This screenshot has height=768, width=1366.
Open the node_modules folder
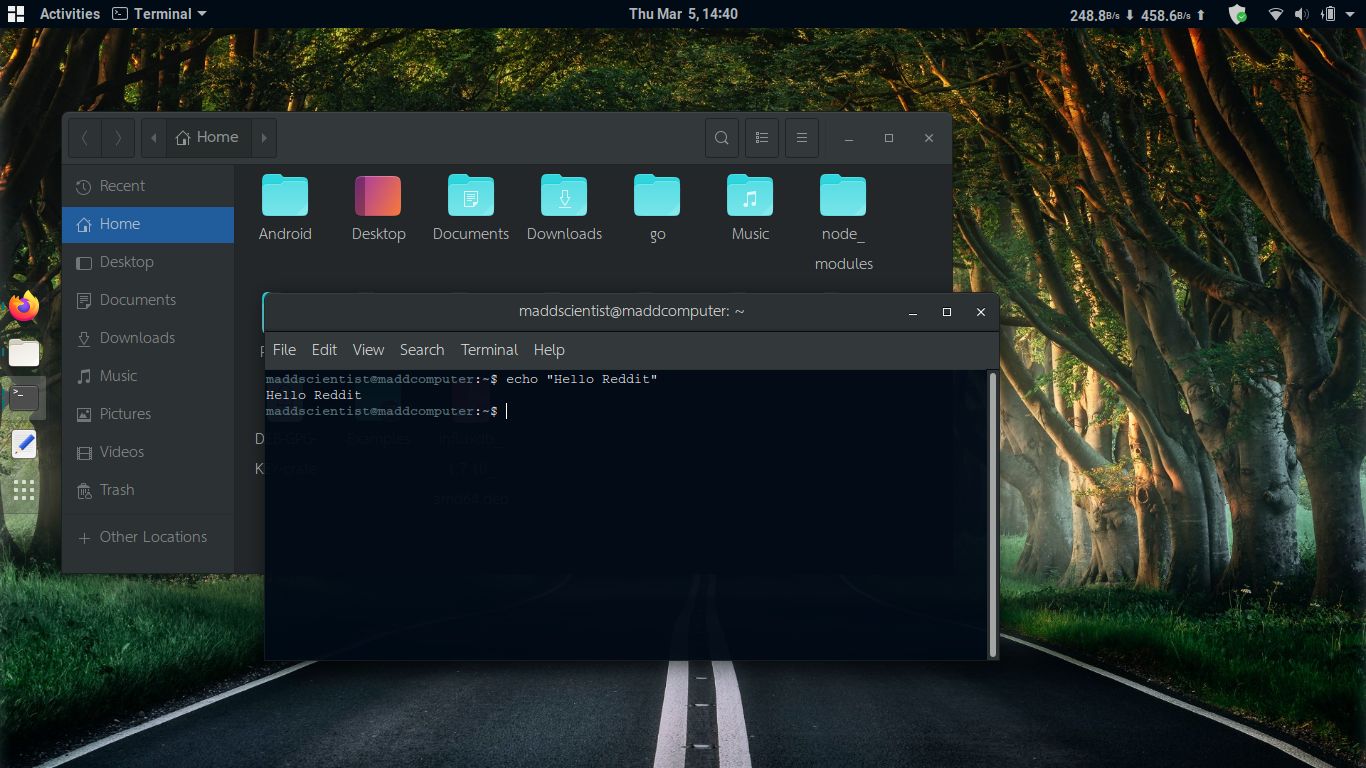click(x=842, y=193)
